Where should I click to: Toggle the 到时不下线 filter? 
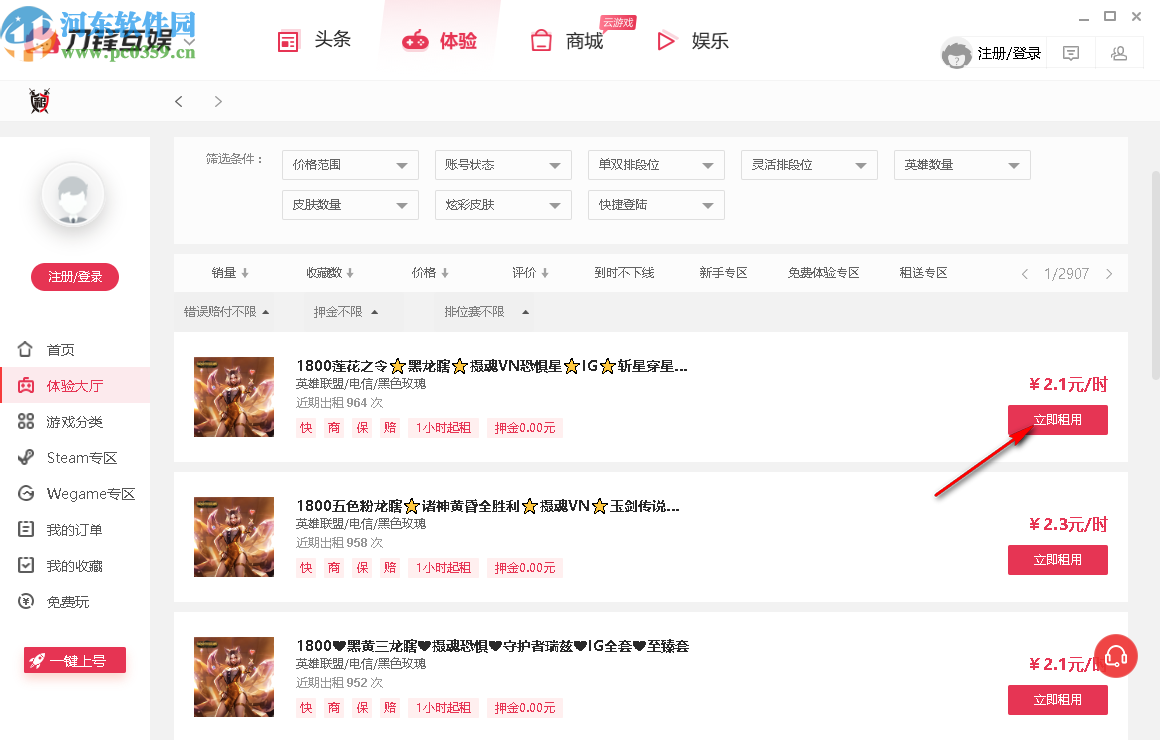624,272
